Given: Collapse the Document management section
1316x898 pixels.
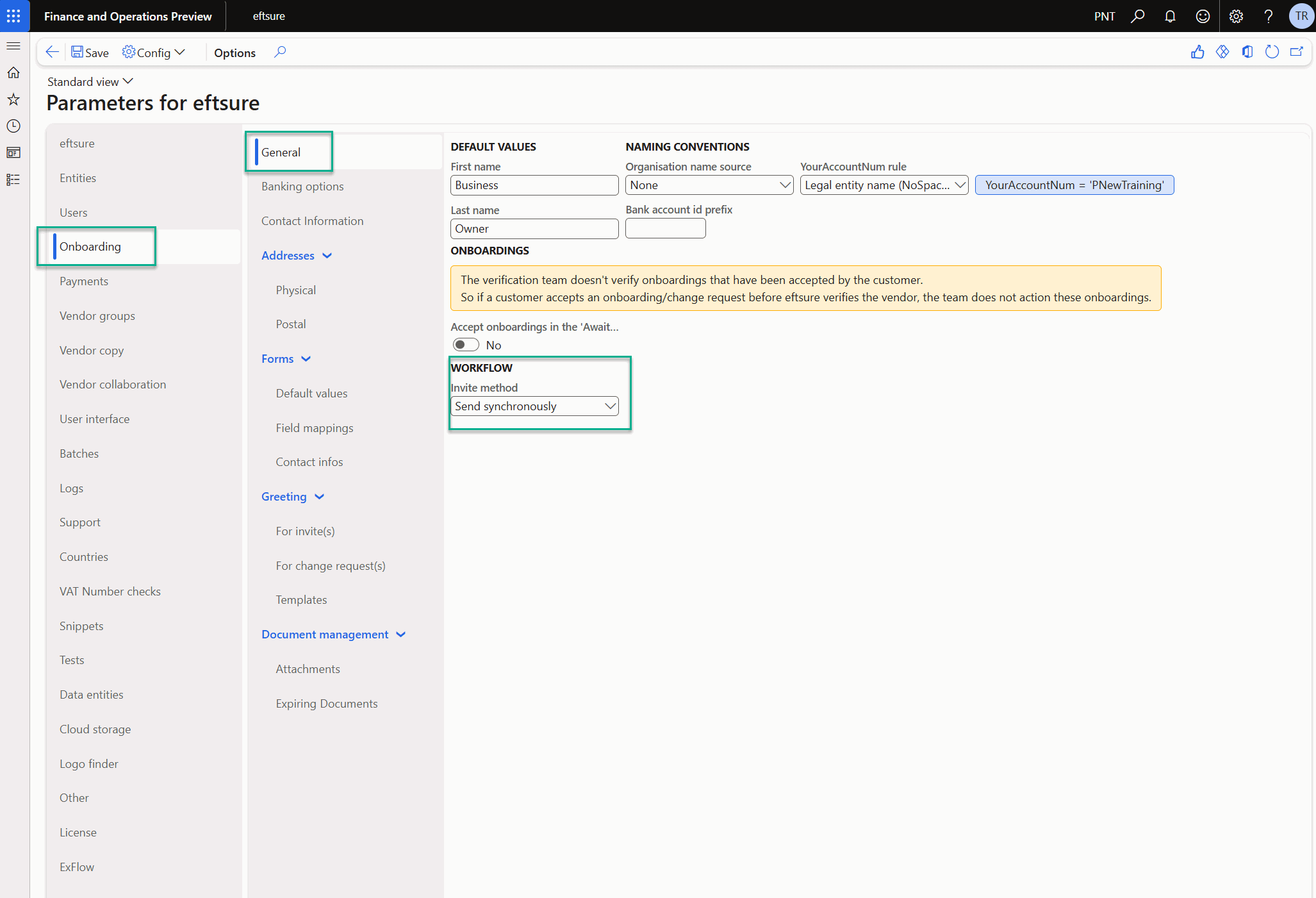Looking at the screenshot, I should click(x=334, y=635).
